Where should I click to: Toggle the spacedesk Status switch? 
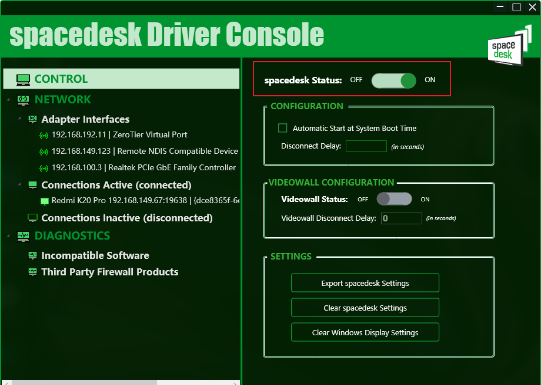point(393,81)
